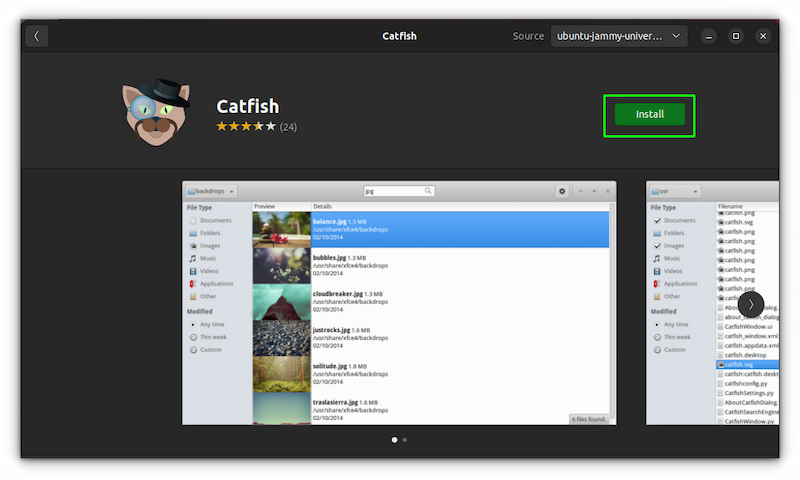The width and height of the screenshot is (800, 480).
Task: Maximize the software window
Action: (735, 36)
